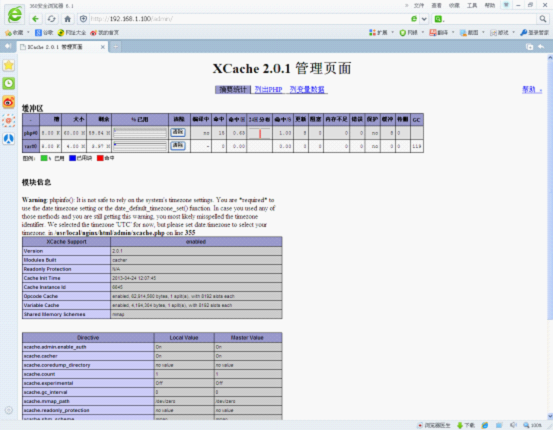Click the xcache.cacher directive row
This screenshot has height=430, width=553.
152,356
